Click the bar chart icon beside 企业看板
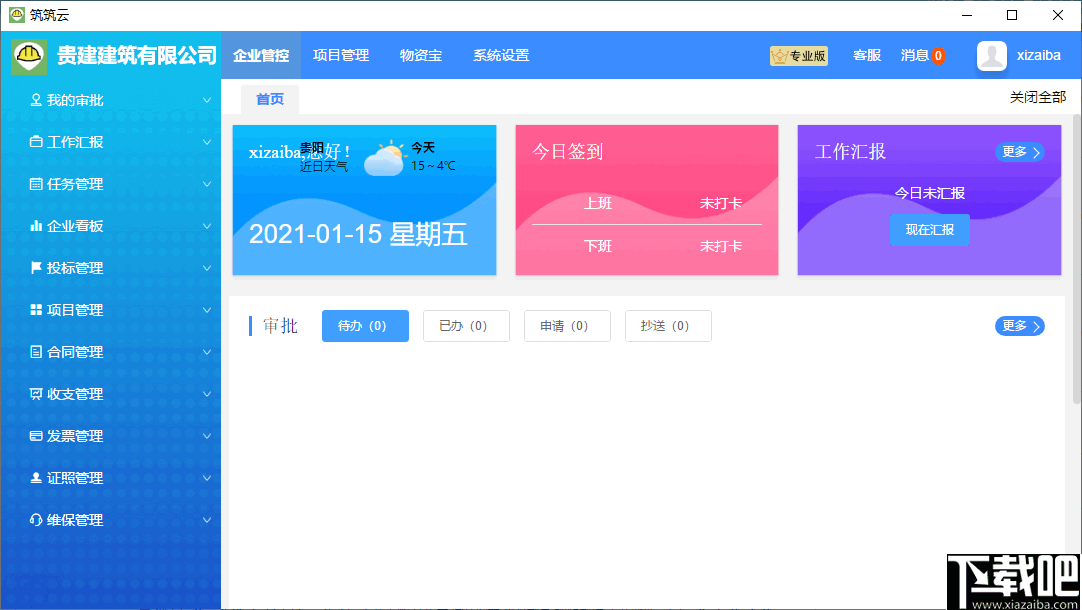This screenshot has height=610, width=1082. (x=36, y=226)
